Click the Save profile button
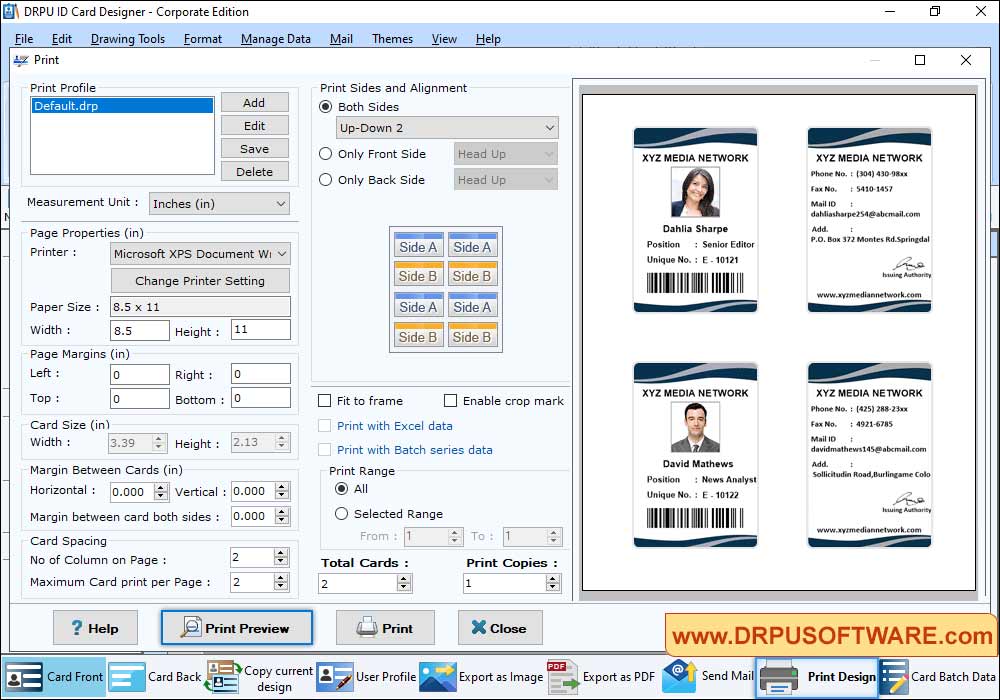The width and height of the screenshot is (1000, 700). tap(254, 149)
